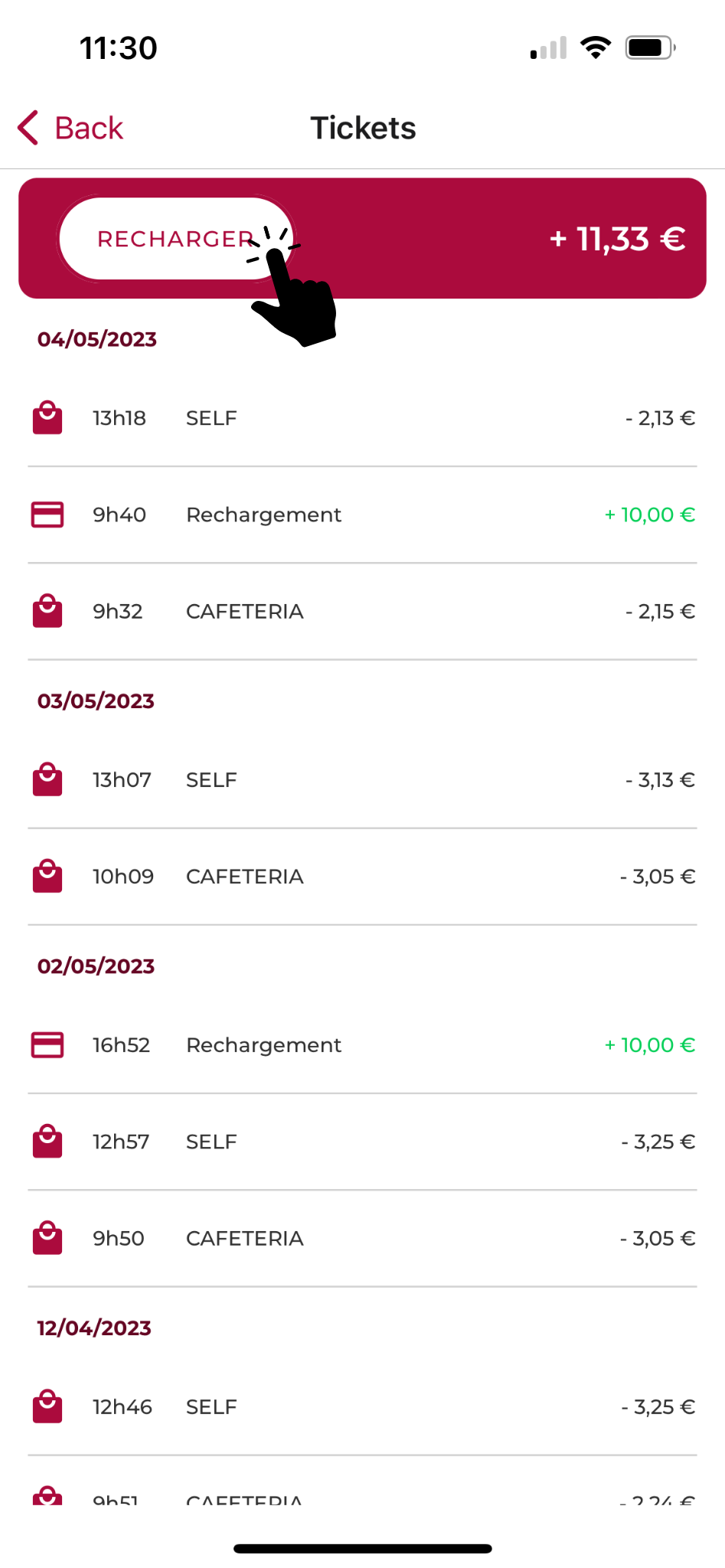Select the - 3,13 € SELF ticket
Viewport: 725px width, 1568px height.
pos(362,779)
